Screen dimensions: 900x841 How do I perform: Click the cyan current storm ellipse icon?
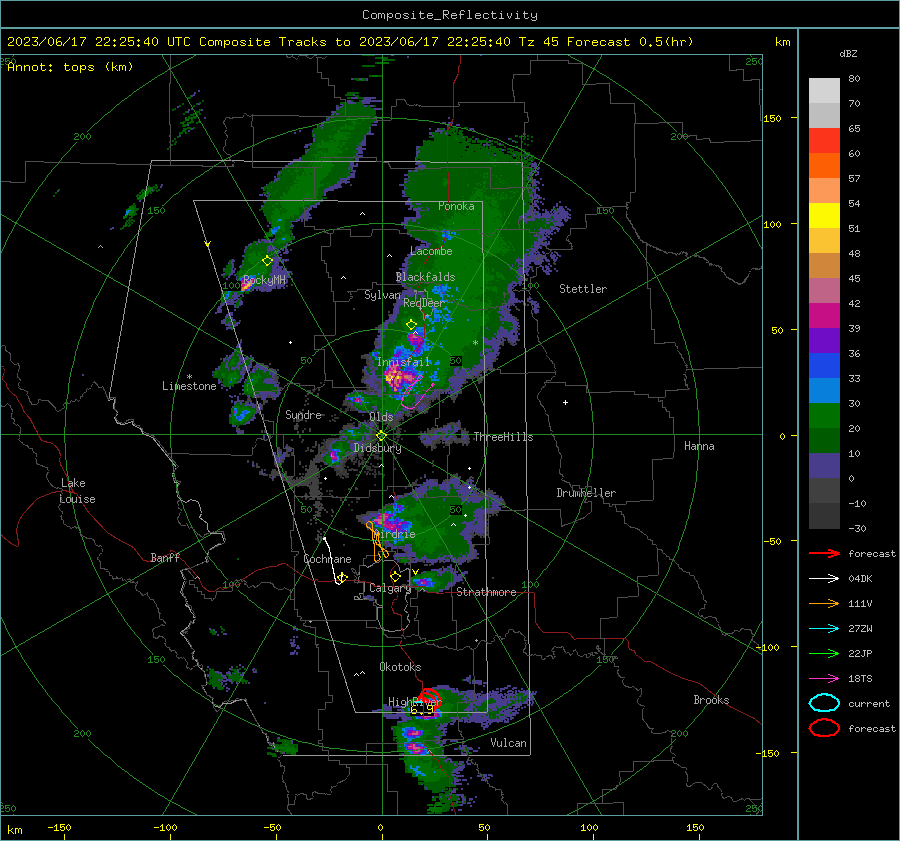pos(824,703)
